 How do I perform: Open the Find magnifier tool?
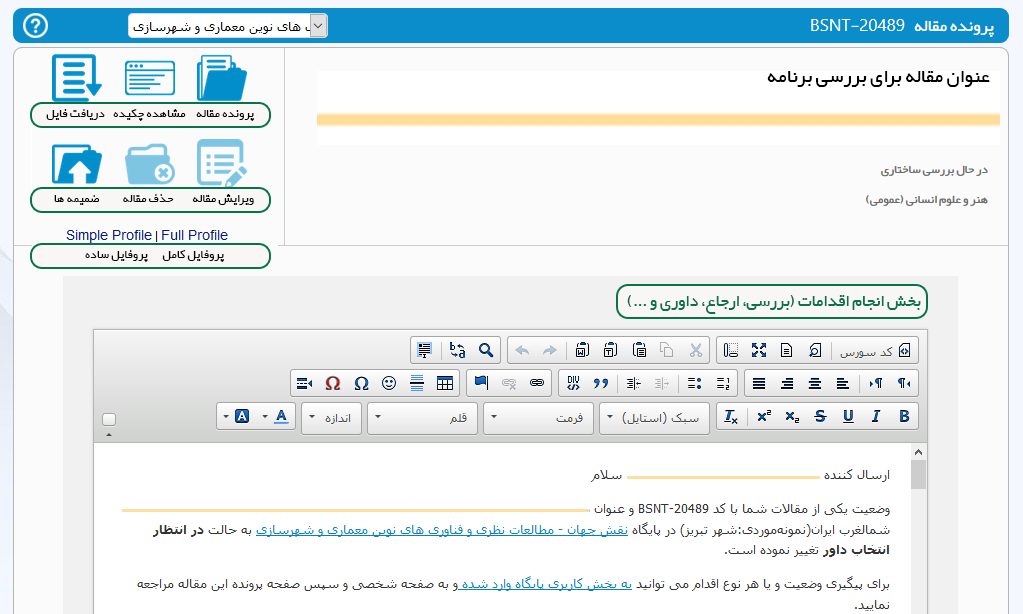click(485, 350)
